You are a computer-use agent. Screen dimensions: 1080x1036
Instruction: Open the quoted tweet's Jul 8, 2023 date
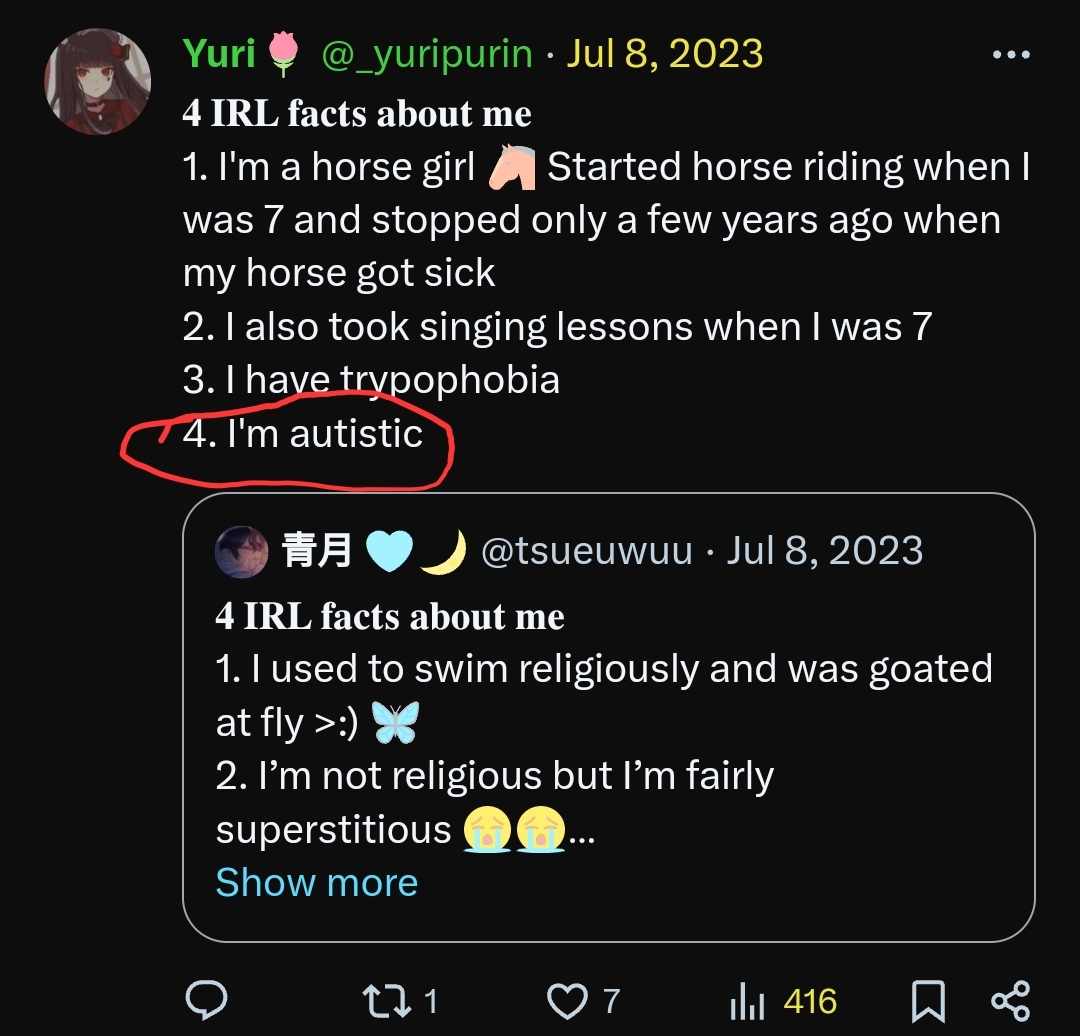tap(825, 551)
